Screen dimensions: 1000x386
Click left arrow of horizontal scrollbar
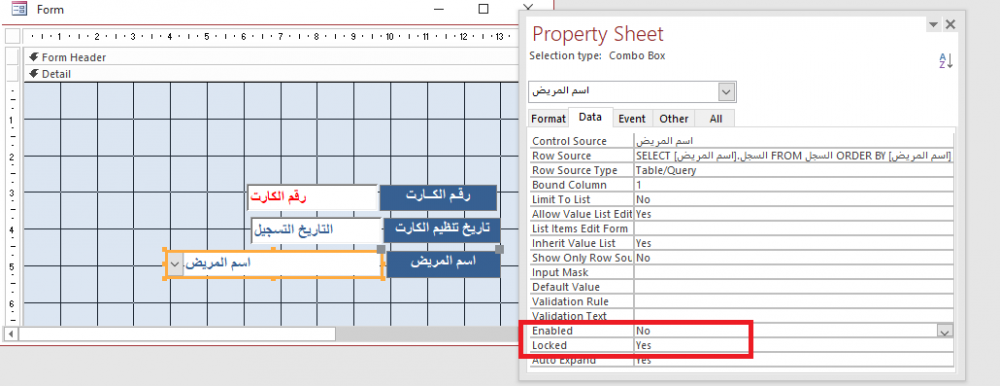tap(10, 334)
